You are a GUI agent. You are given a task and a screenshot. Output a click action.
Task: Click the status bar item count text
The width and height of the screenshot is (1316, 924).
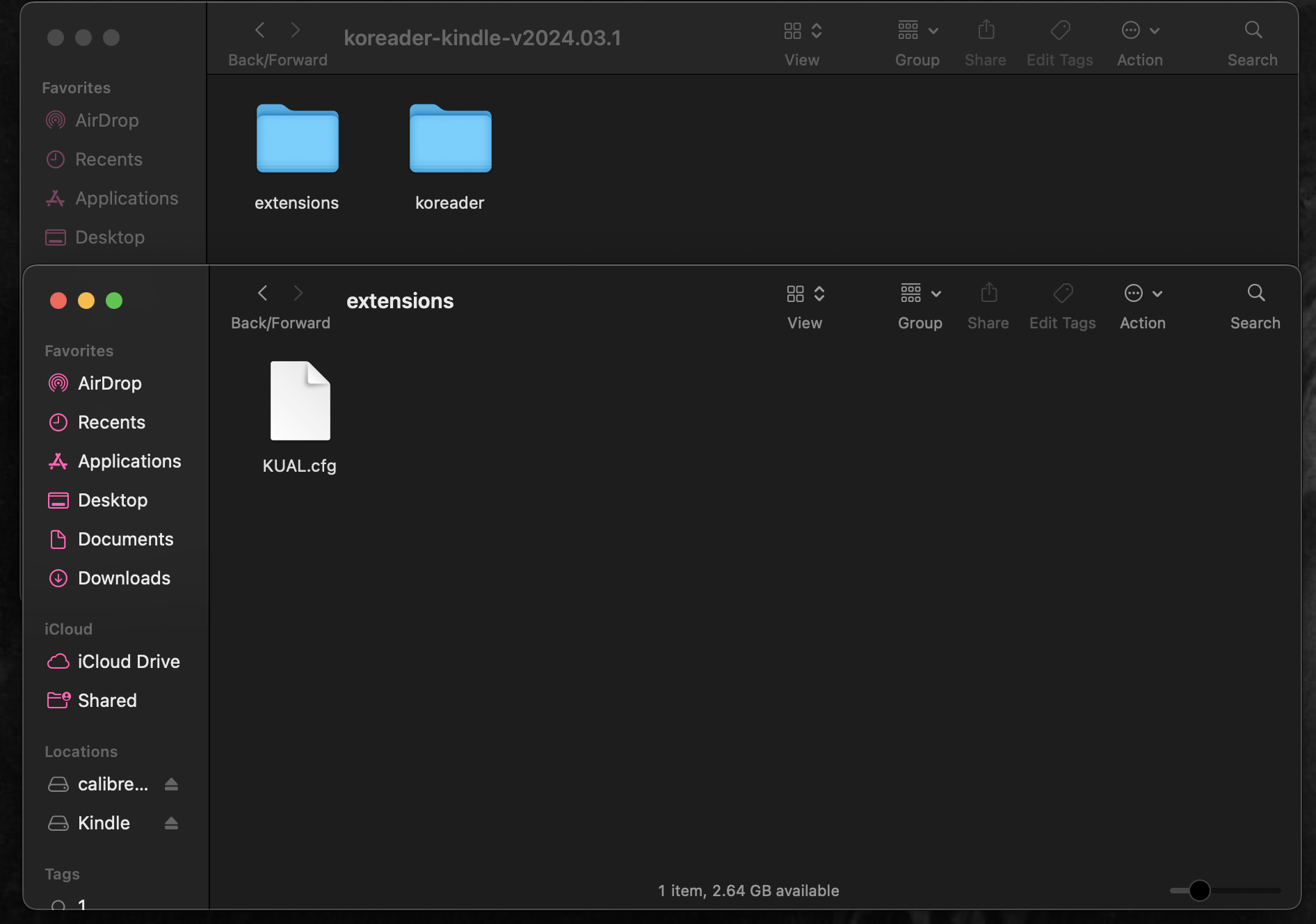tap(748, 891)
